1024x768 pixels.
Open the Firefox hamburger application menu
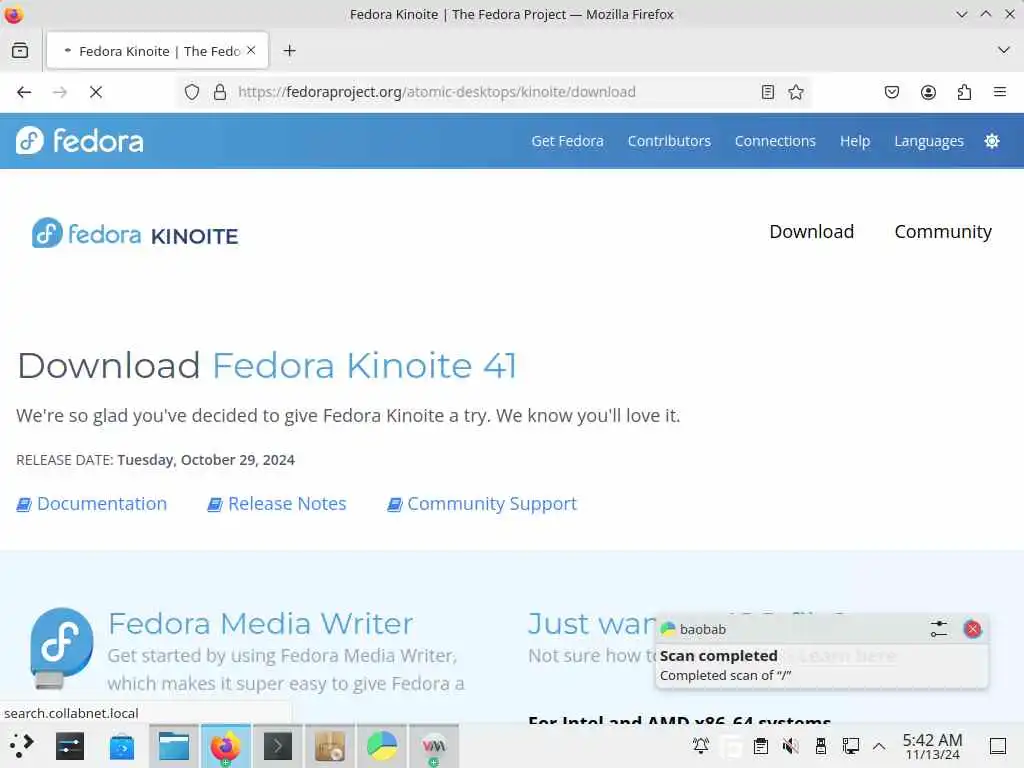pyautogui.click(x=1000, y=92)
